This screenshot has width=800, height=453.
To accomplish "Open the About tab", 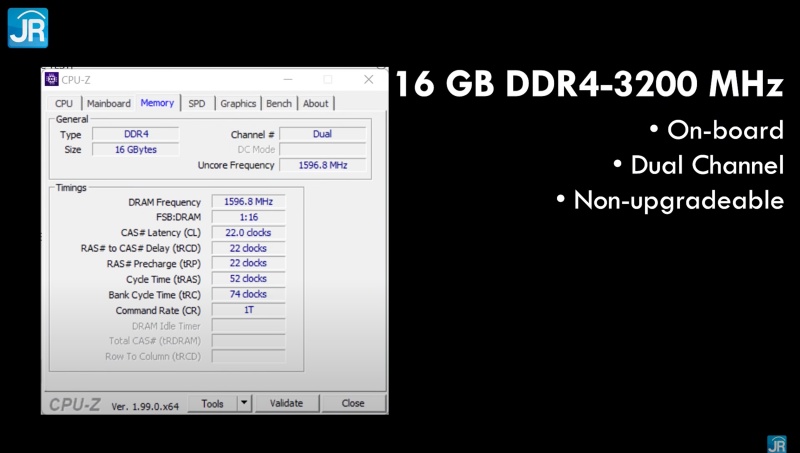I will click(x=316, y=103).
